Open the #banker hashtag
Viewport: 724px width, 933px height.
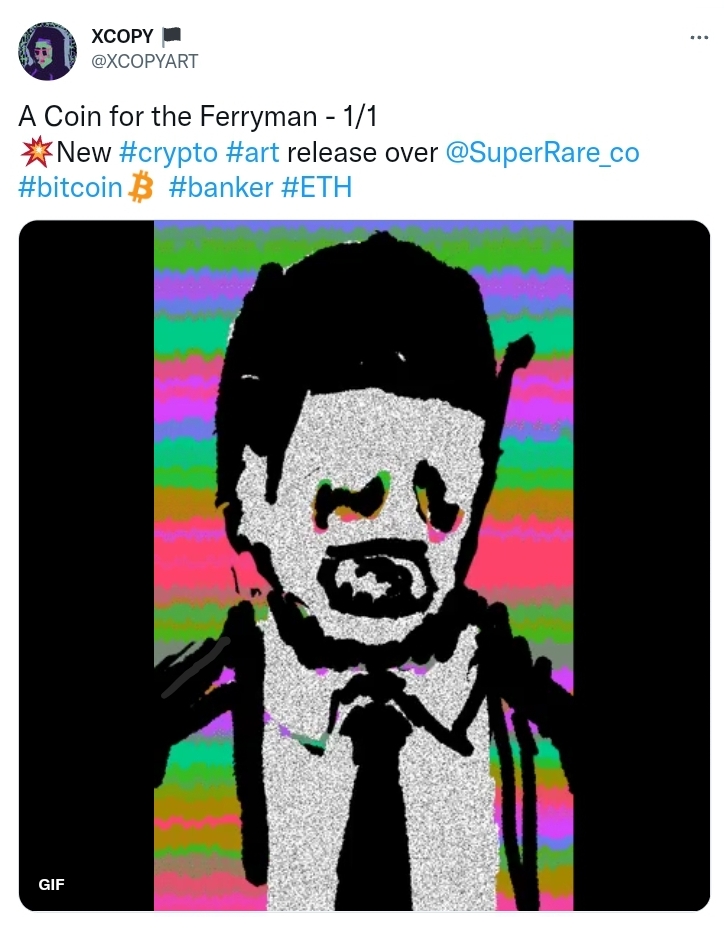[221, 187]
